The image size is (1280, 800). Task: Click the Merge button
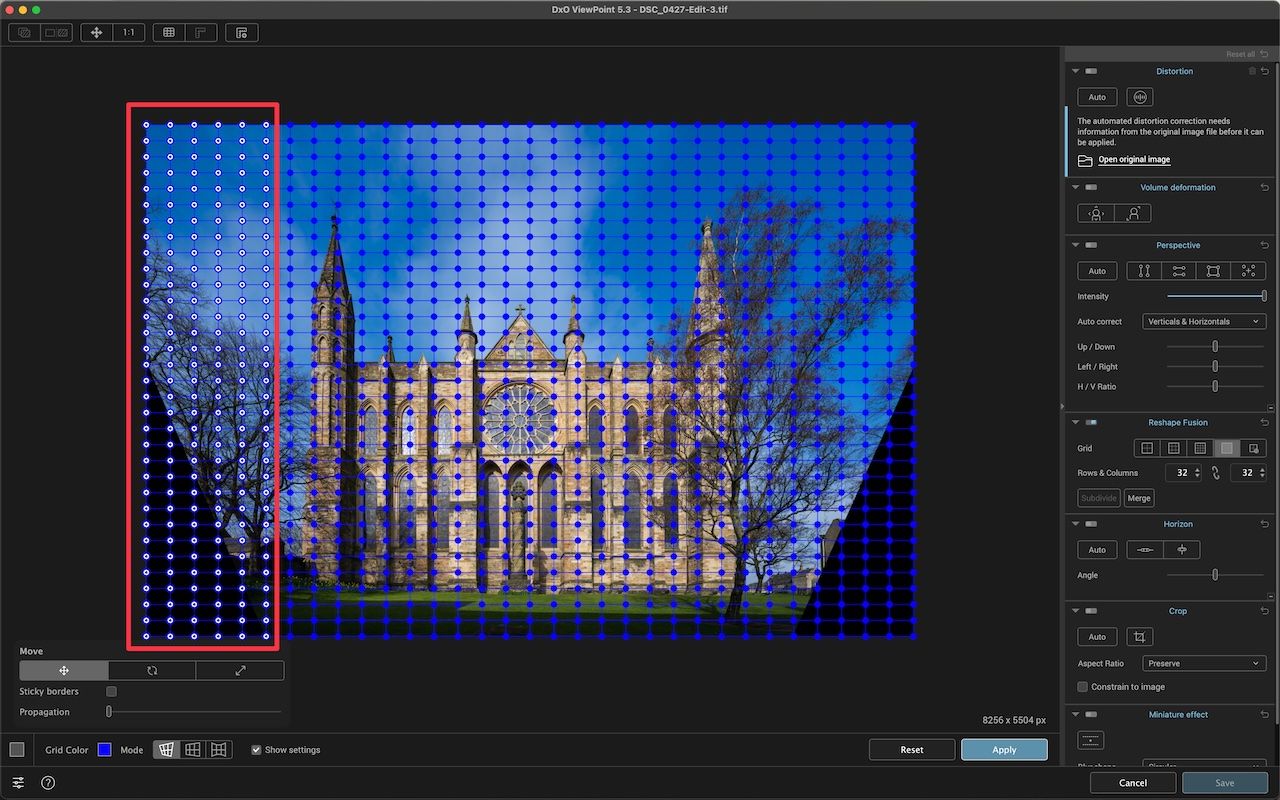(1139, 498)
